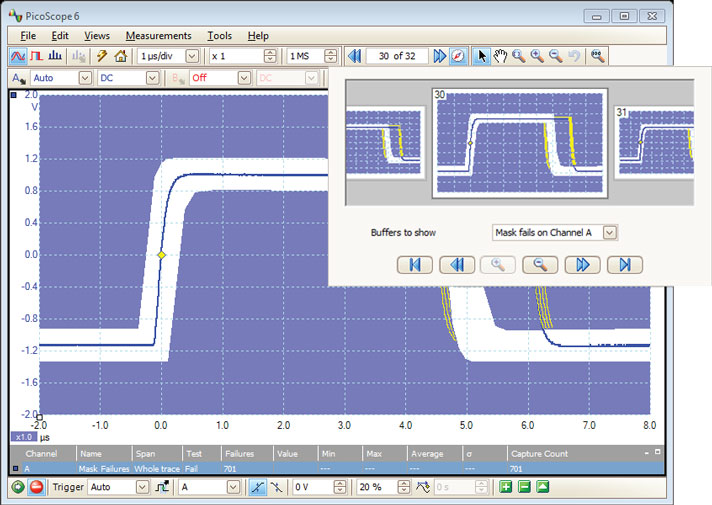Toggle rising edge trigger button

[257, 487]
